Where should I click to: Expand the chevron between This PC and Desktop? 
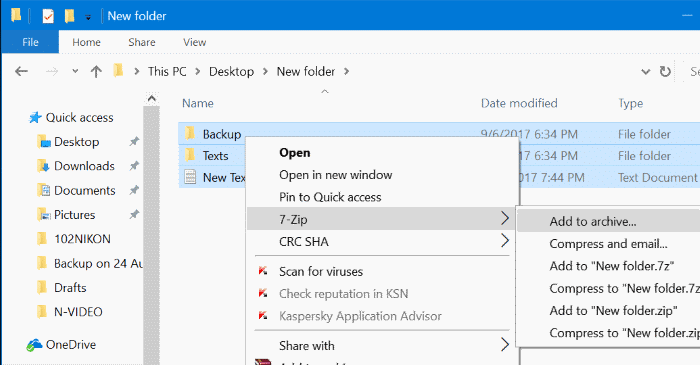tap(198, 71)
